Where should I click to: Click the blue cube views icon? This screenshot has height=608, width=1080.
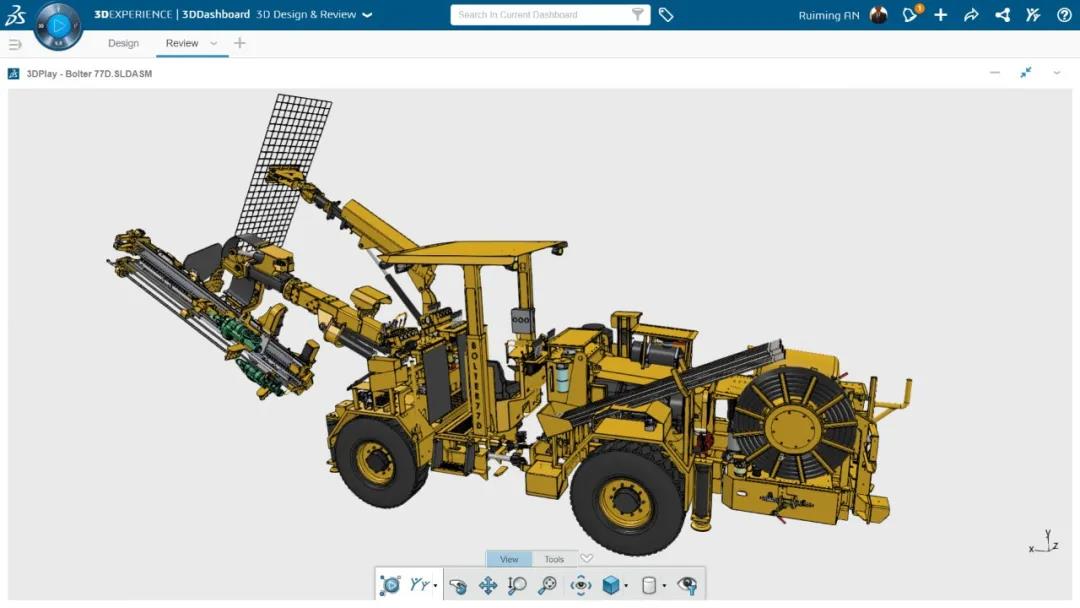click(x=610, y=585)
